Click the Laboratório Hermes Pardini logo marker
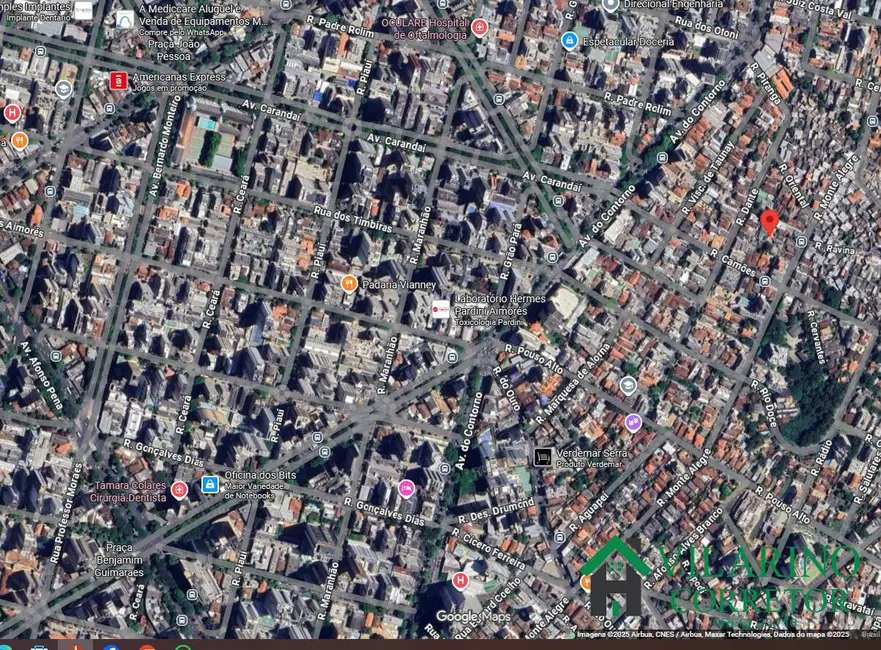 click(440, 310)
